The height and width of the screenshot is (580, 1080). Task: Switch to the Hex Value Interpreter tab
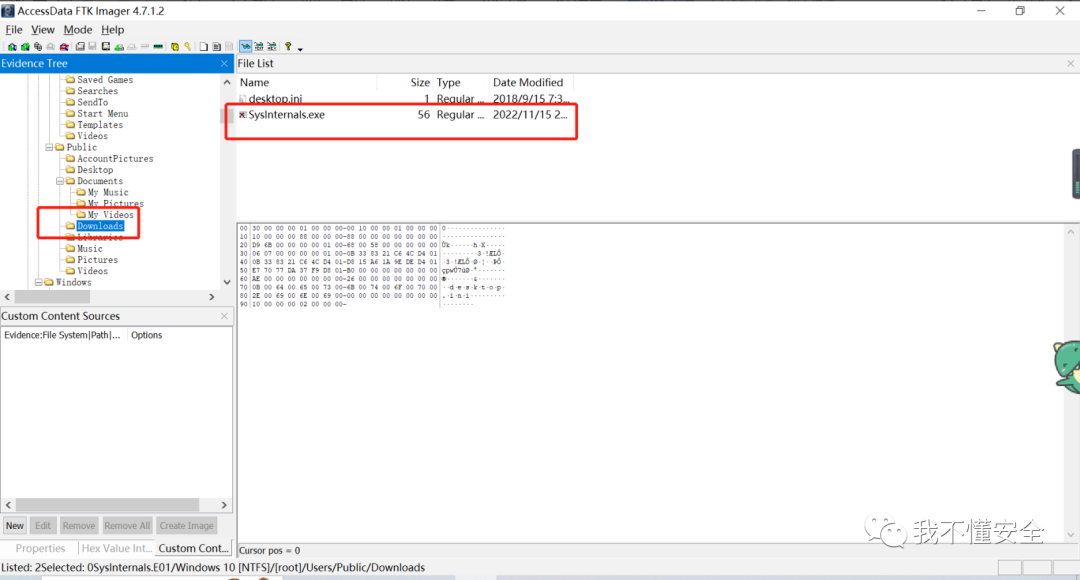click(x=116, y=548)
